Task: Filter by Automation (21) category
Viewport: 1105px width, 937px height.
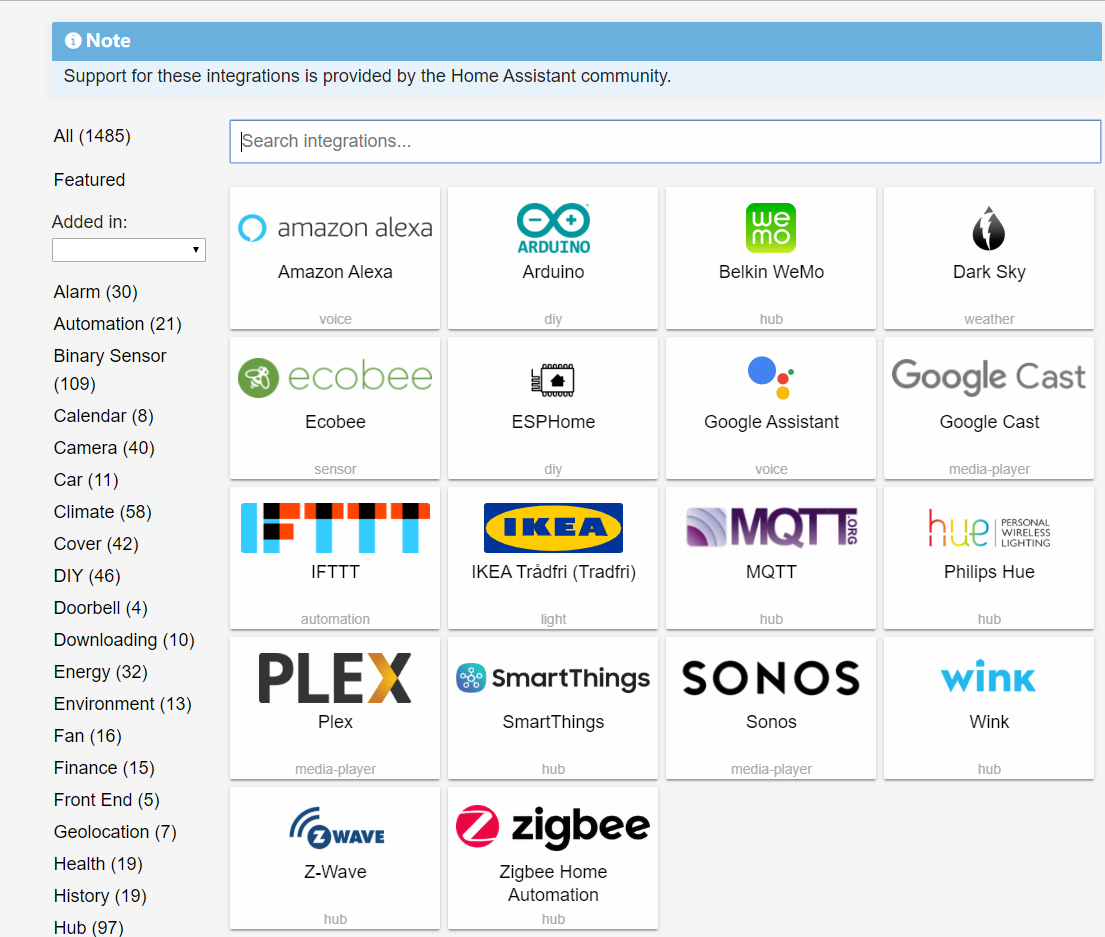Action: click(118, 324)
